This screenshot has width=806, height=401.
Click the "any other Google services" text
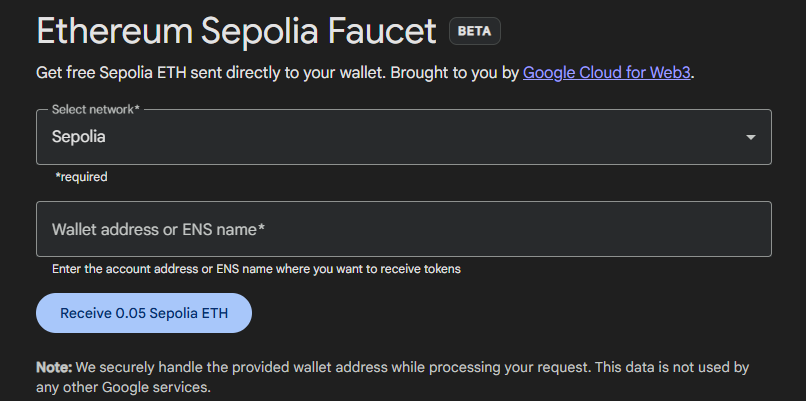(123, 387)
